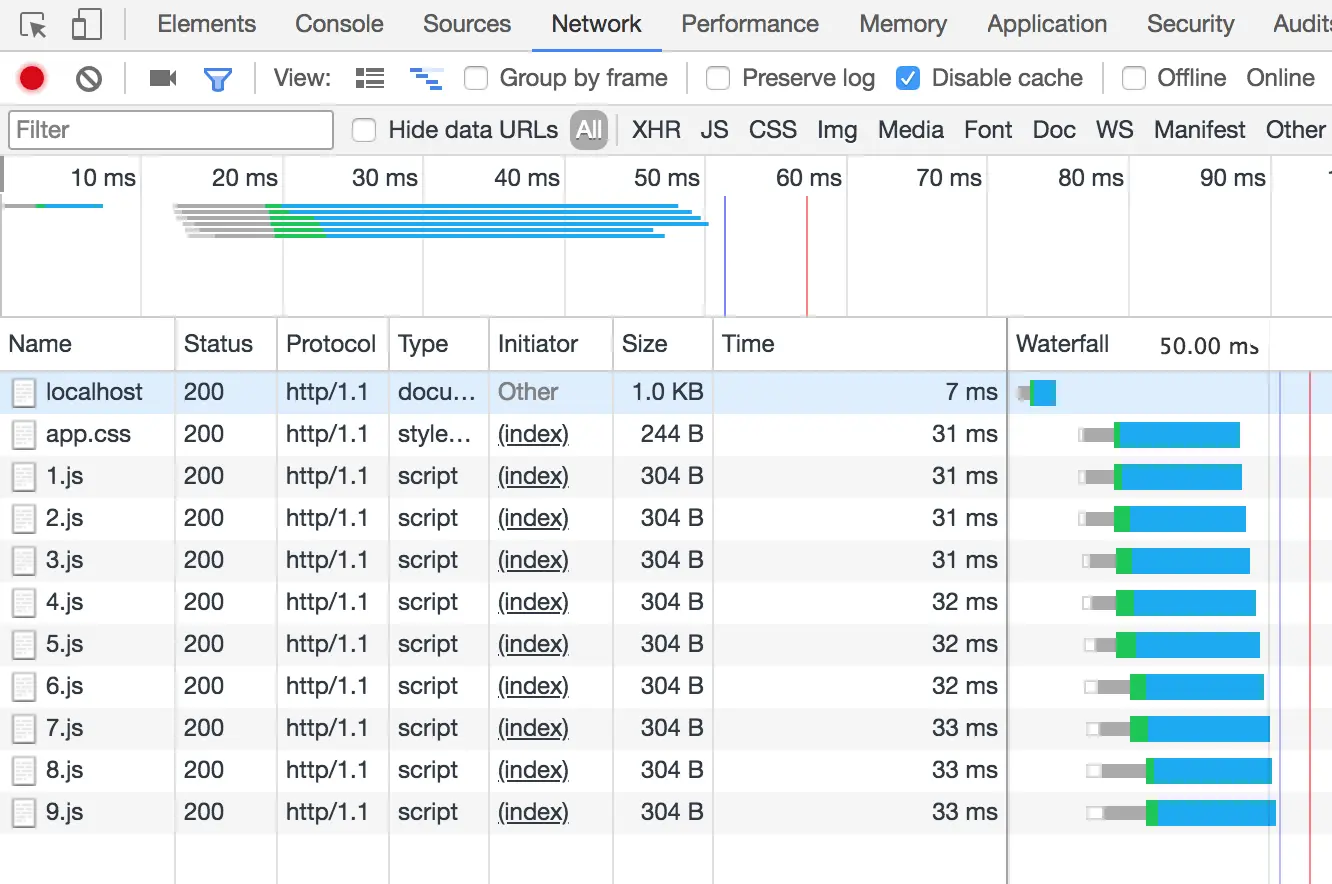
Task: Check Hide data URLs checkbox
Action: click(364, 130)
